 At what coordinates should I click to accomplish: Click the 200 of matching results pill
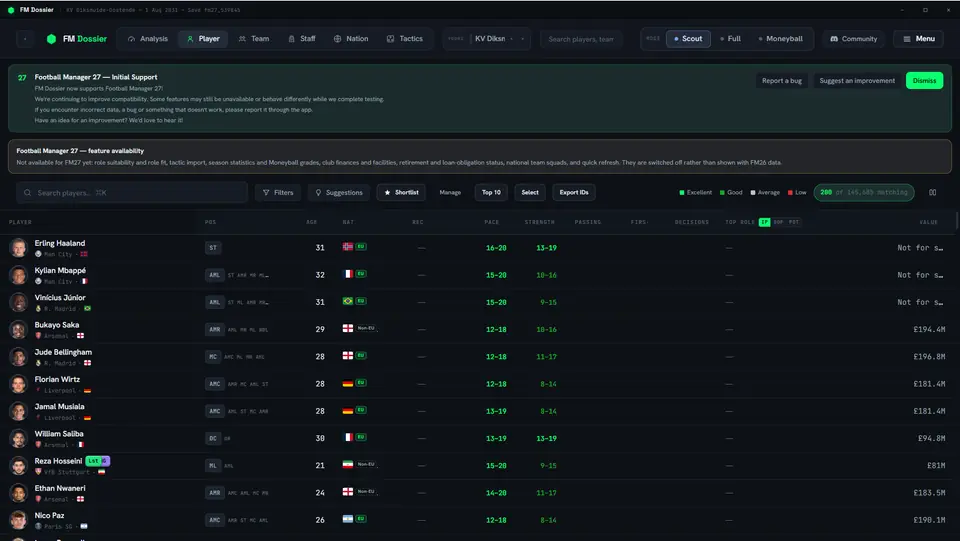[864, 192]
